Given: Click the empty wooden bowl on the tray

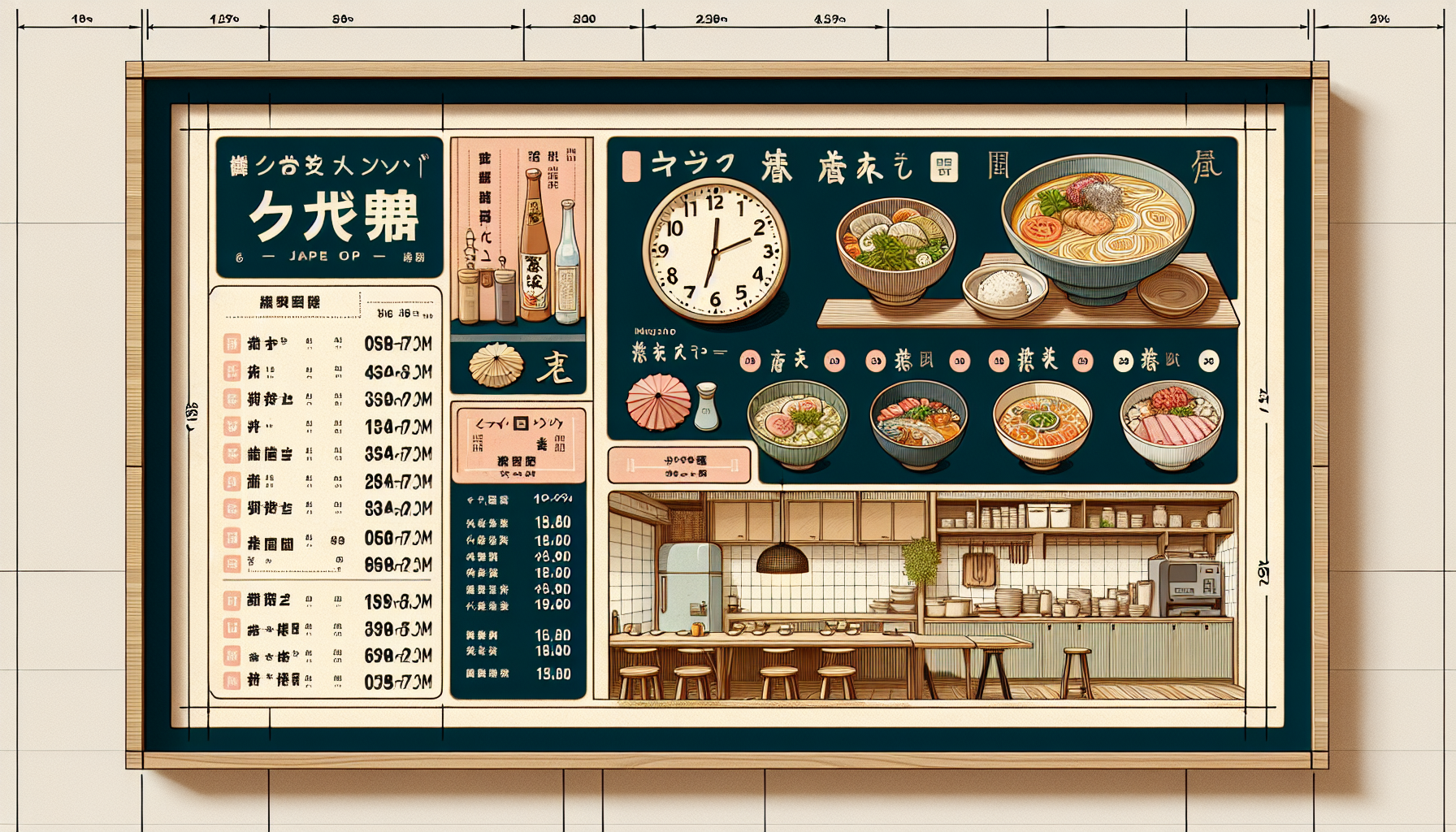Looking at the screenshot, I should [x=1172, y=291].
